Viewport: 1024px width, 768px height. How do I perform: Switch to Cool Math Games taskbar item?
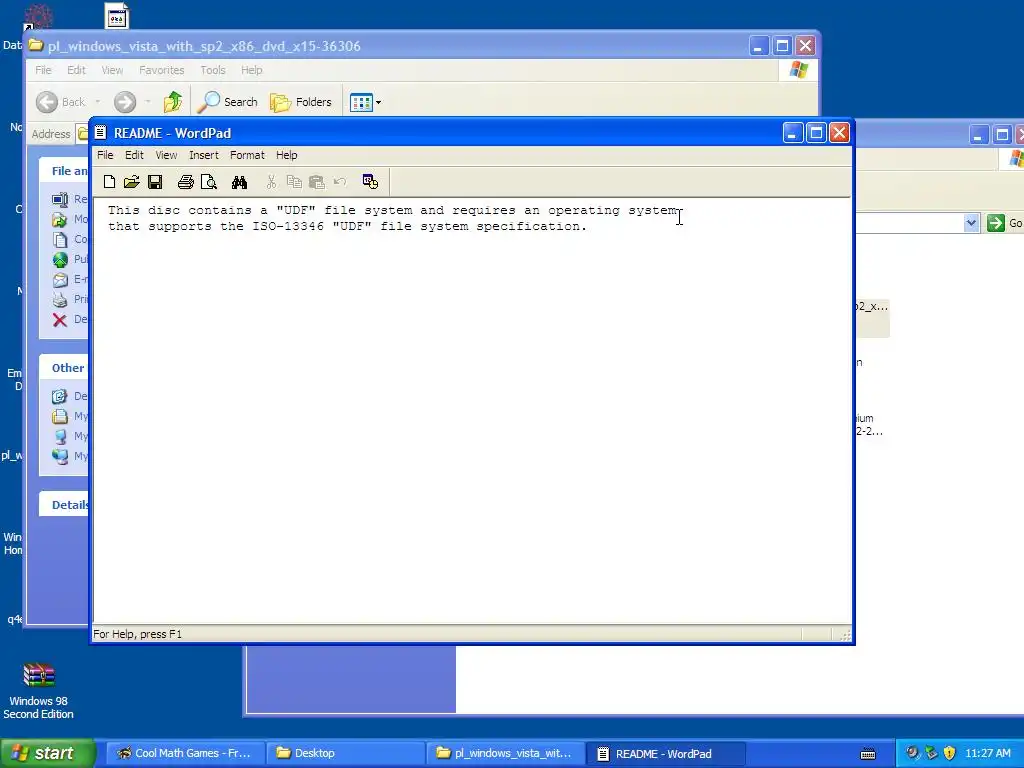pyautogui.click(x=185, y=753)
